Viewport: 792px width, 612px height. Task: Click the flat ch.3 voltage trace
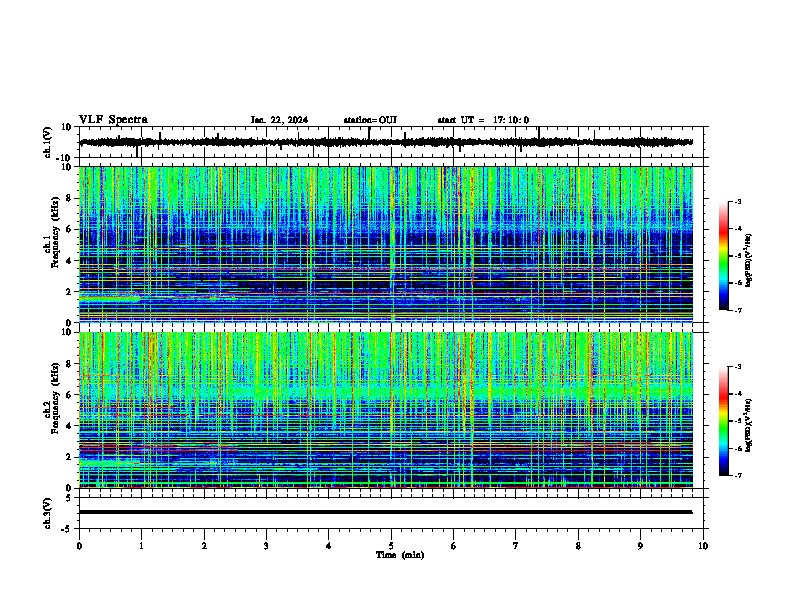(x=386, y=512)
